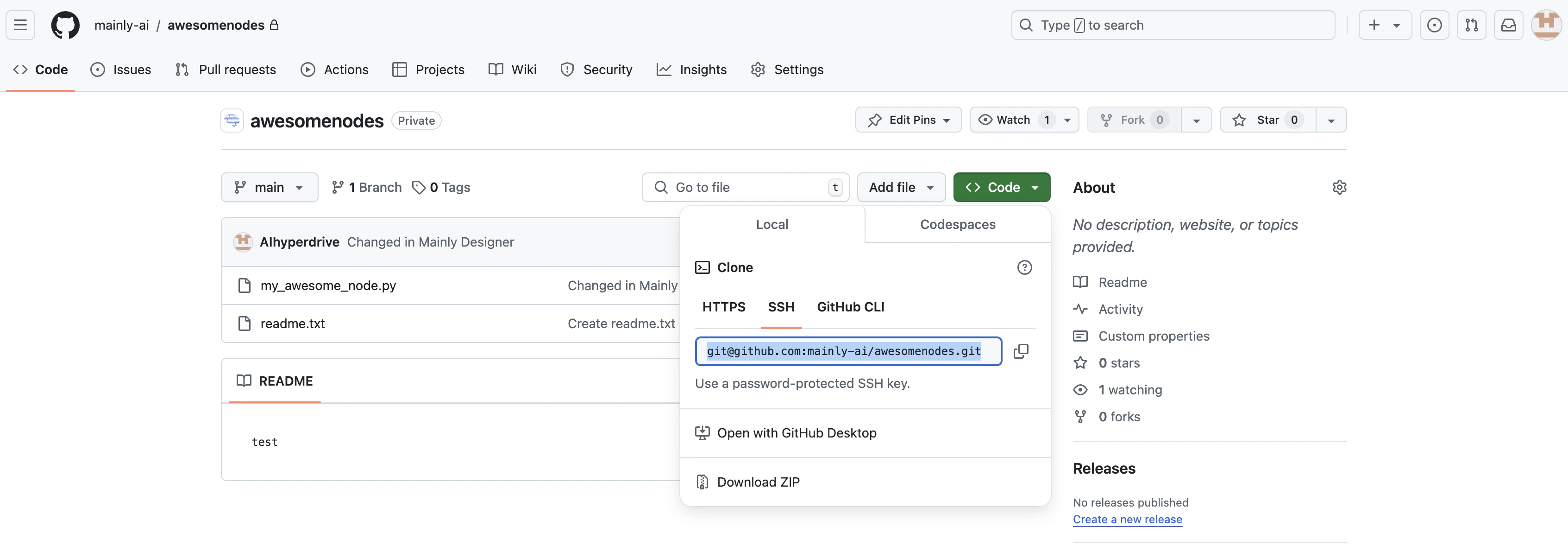The image size is (1568, 558).
Task: Open the awesomenodes breadcrumb link
Action: 216,25
